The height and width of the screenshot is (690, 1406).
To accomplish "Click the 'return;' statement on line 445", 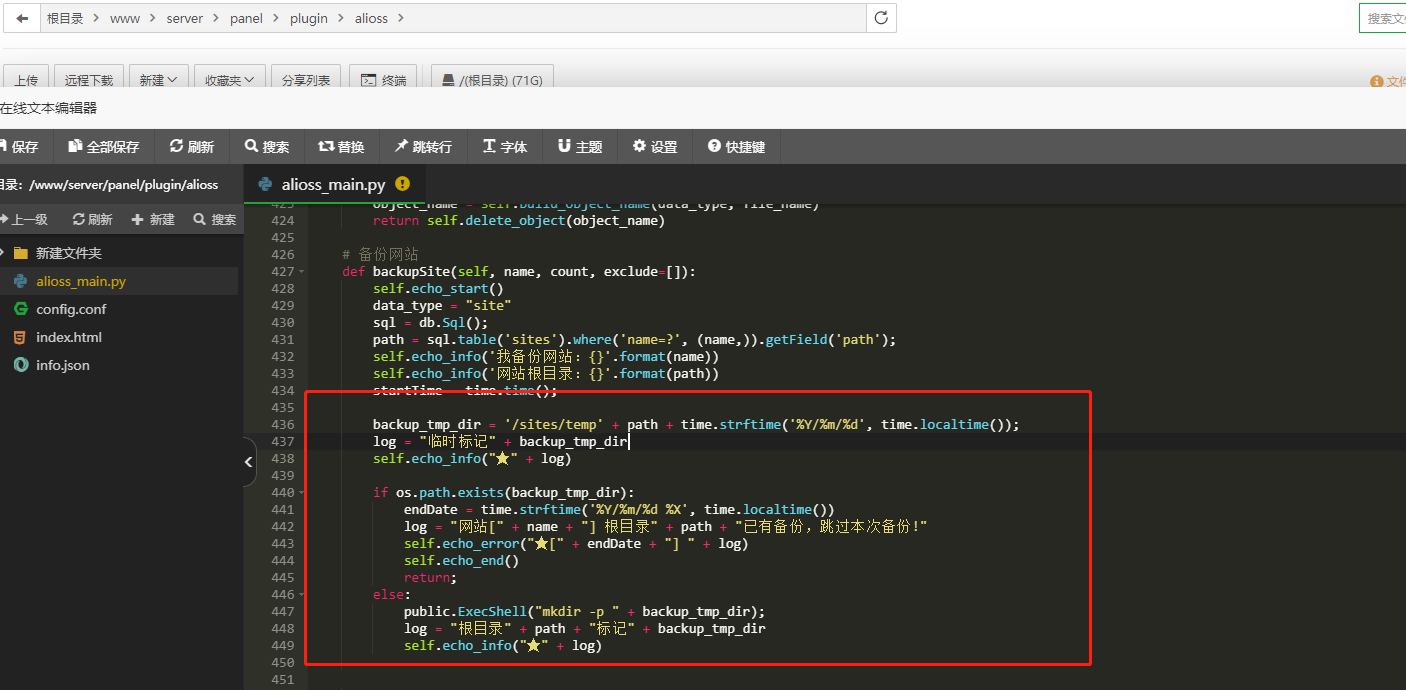I will tap(430, 577).
